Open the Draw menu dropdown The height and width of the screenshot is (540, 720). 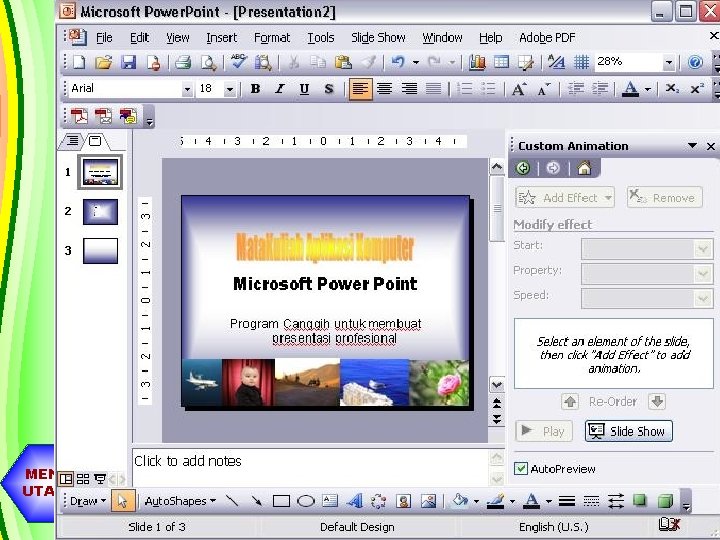point(88,501)
